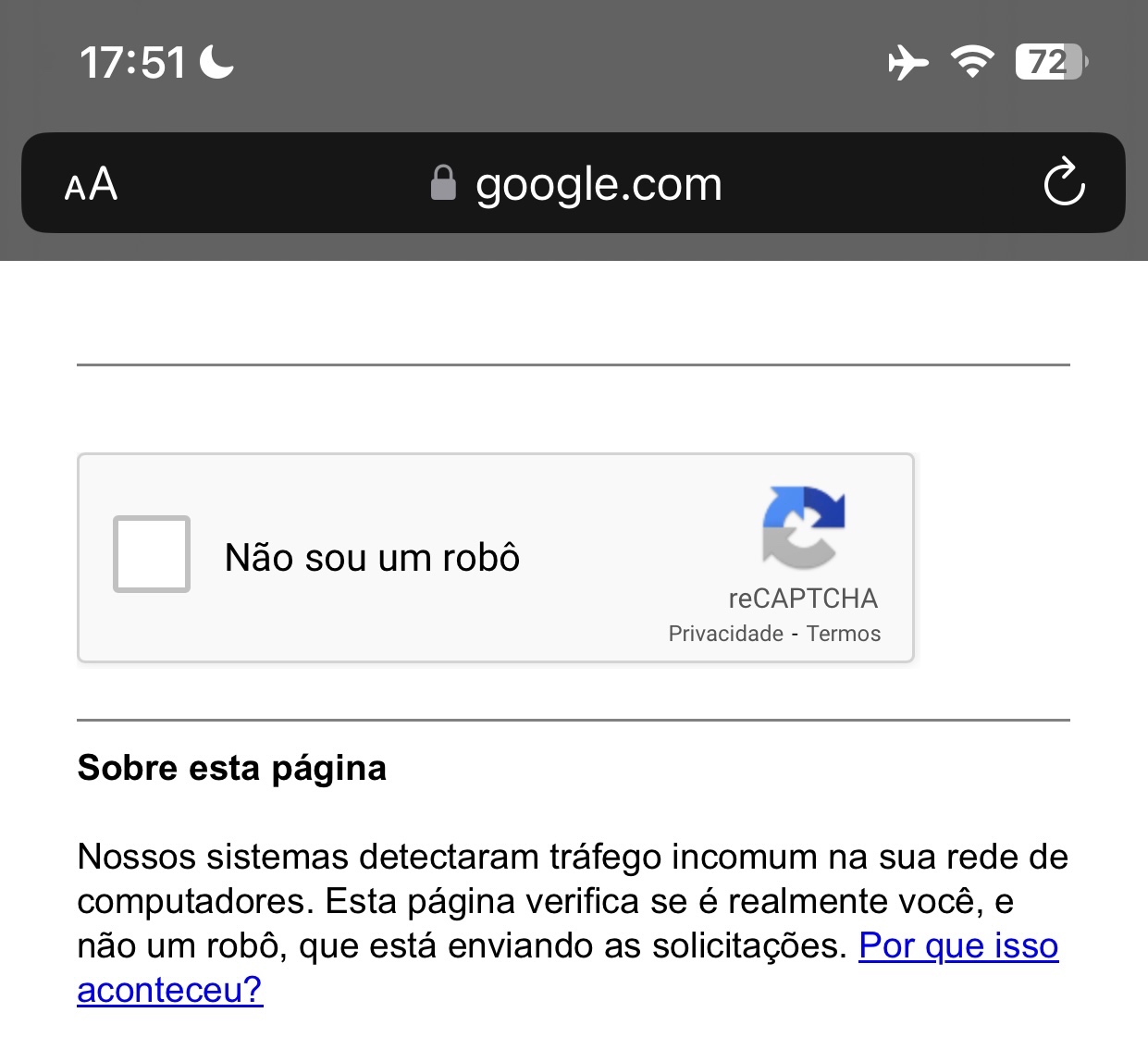Tap the battery indicator showing 72
The image size is (1148, 1062).
click(x=1050, y=62)
